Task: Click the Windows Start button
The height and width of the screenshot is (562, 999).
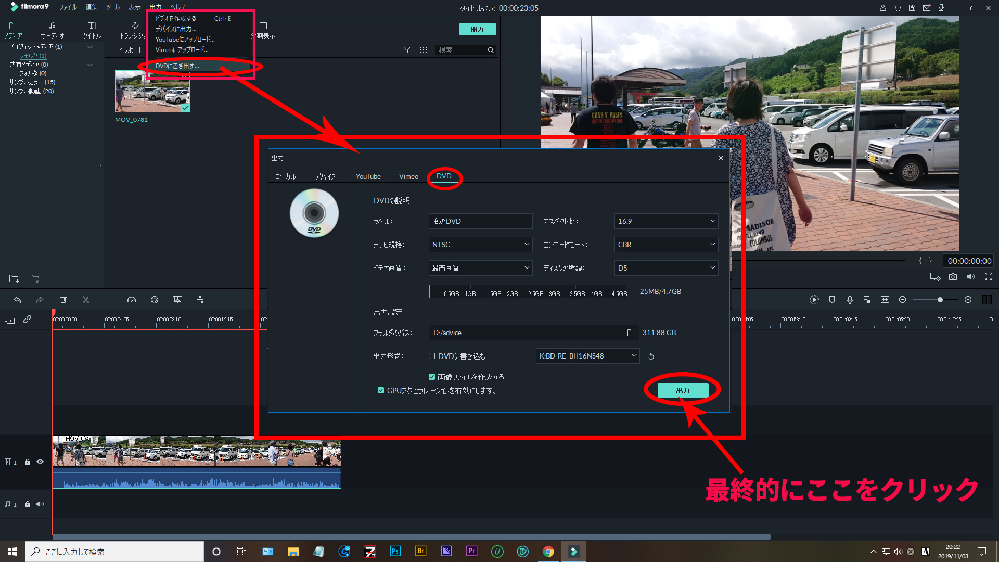Action: coord(12,551)
